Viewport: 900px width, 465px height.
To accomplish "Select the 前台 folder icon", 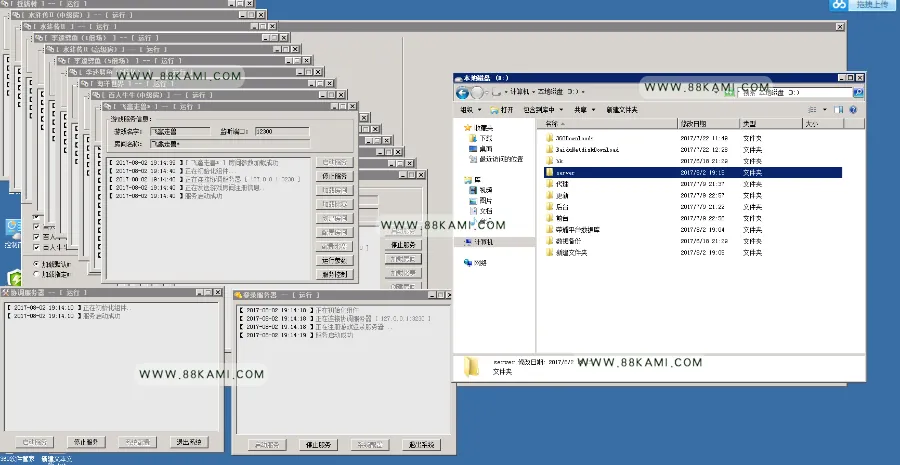I will point(549,218).
